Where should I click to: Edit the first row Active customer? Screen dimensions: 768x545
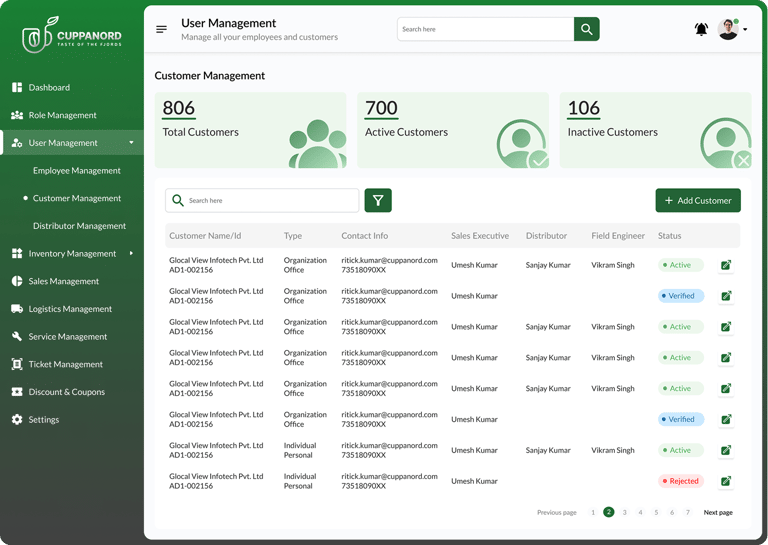[726, 265]
